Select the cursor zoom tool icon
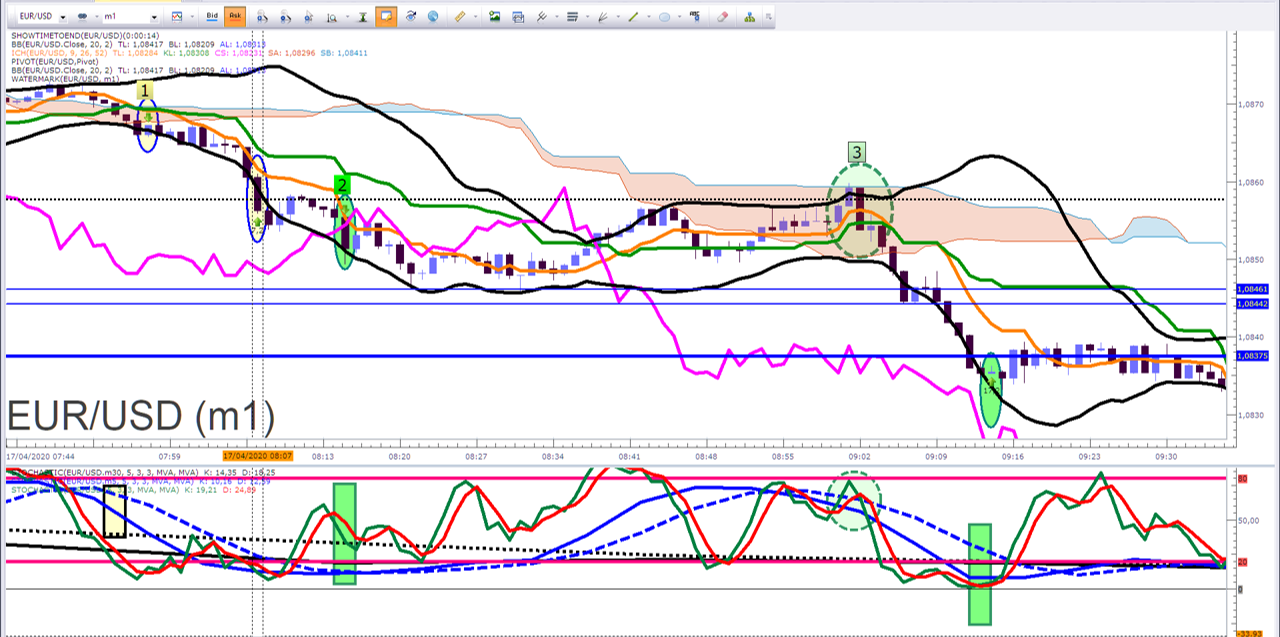The image size is (1280, 637). tap(309, 17)
